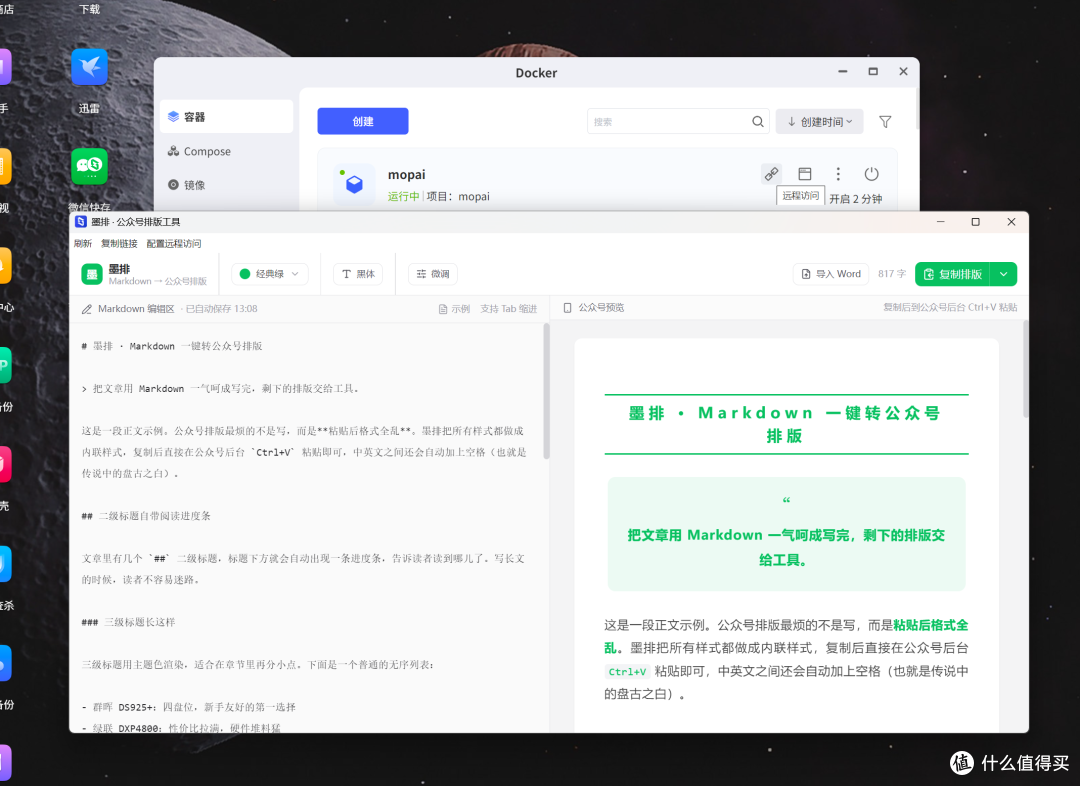The width and height of the screenshot is (1080, 786).
Task: Click the green quote block in preview
Action: (786, 535)
